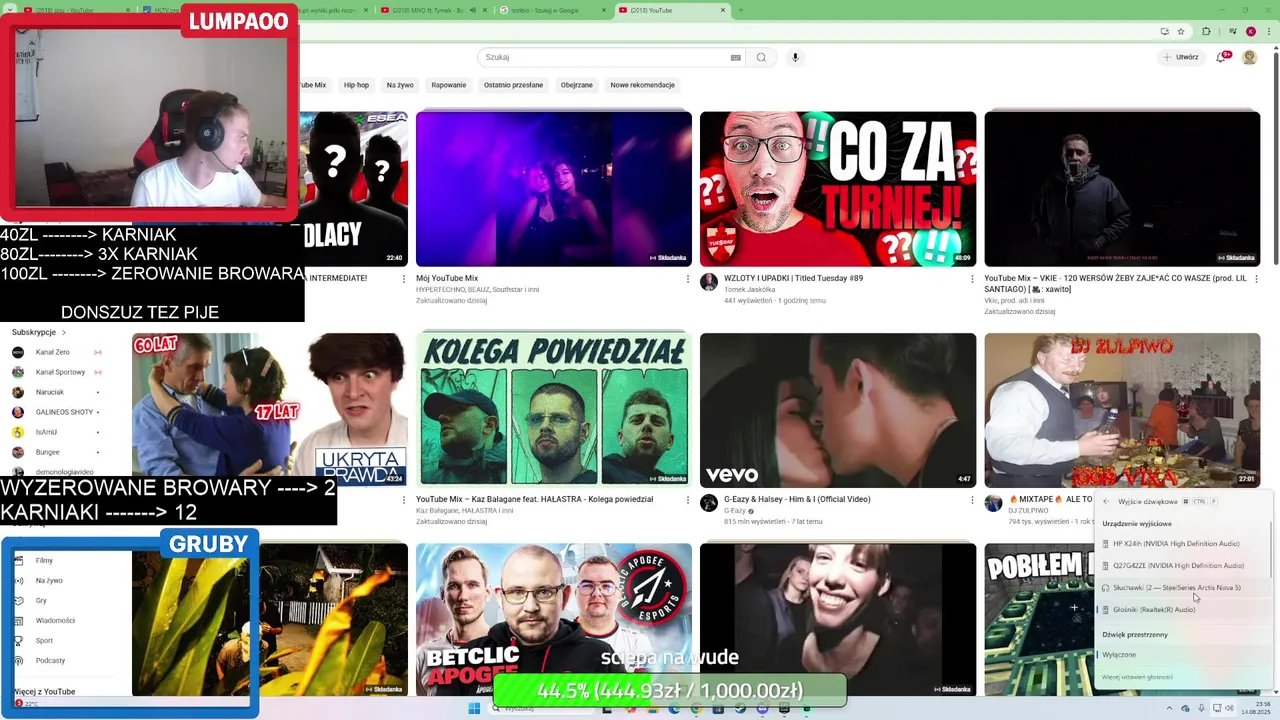Expand the Subskrypcje section chevron
Viewport: 1280px width, 720px height.
[64, 332]
